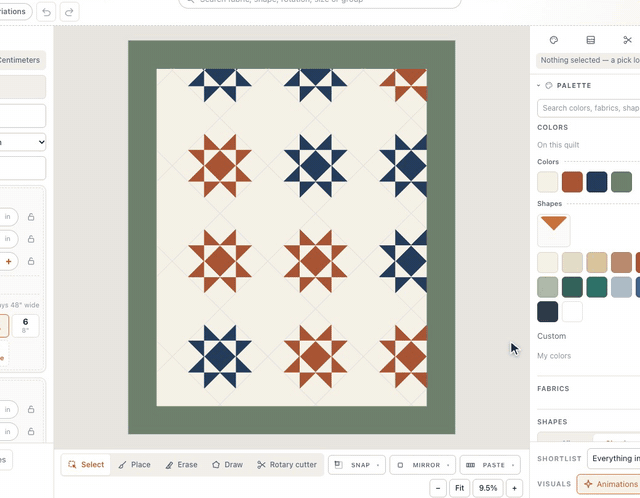Open the table layout icon tab in right panel
Image resolution: width=640 pixels, height=498 pixels.
(590, 40)
